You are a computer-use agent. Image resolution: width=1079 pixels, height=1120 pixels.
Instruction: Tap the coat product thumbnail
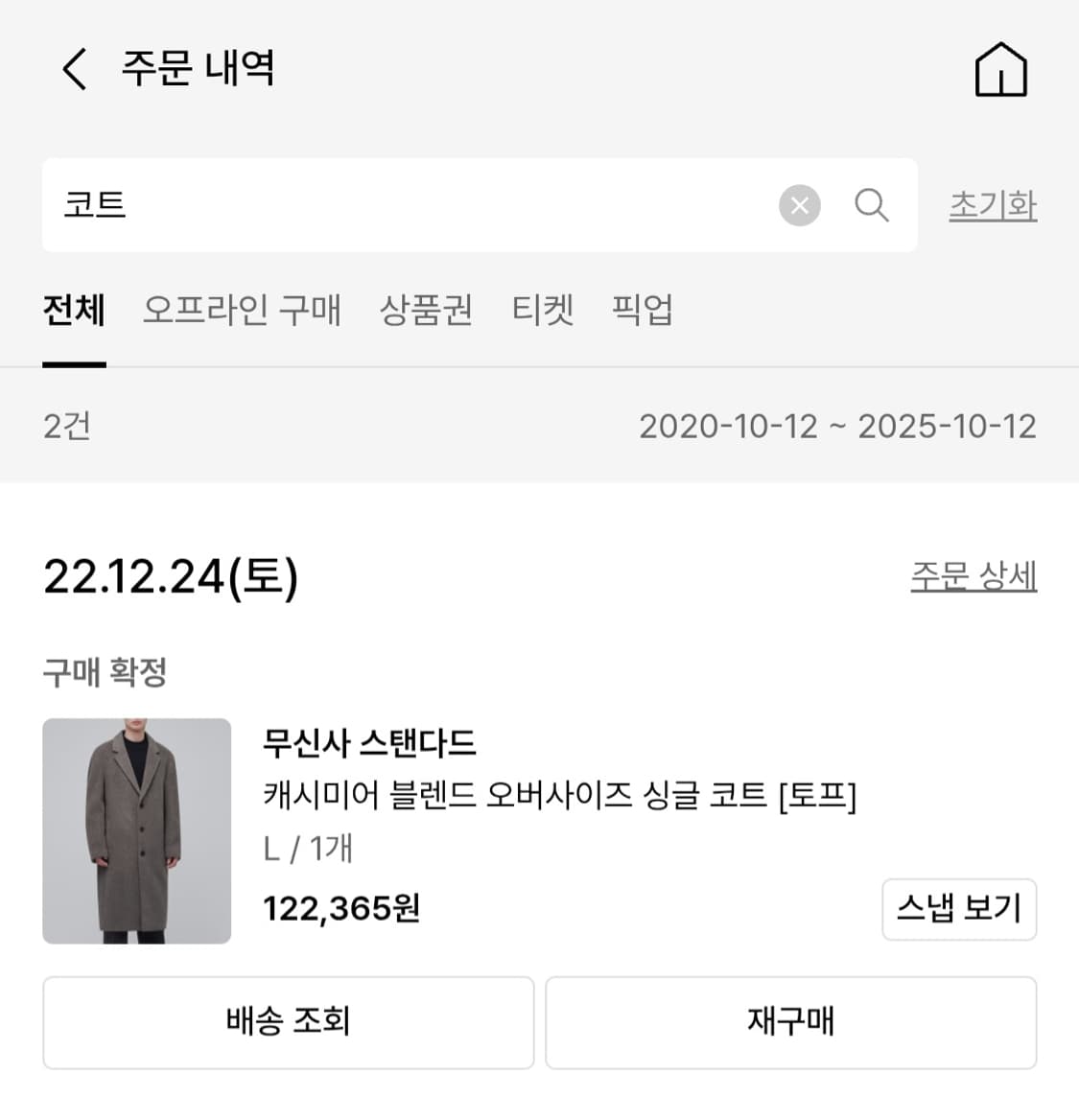click(137, 830)
